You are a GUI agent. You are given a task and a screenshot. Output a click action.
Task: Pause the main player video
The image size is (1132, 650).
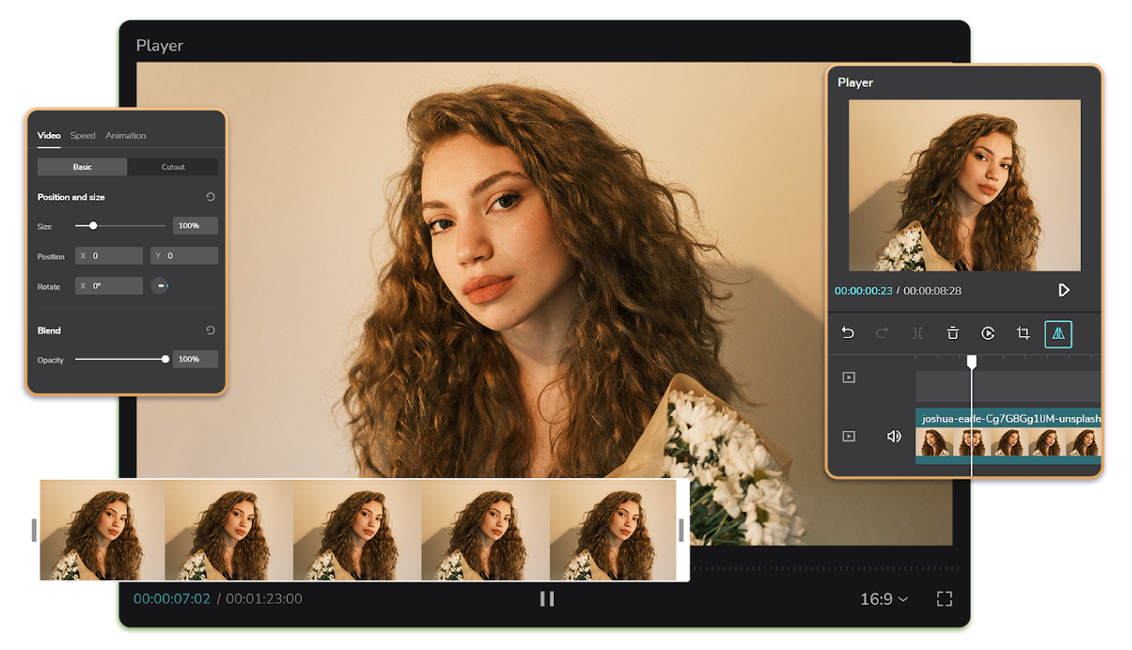coord(547,599)
